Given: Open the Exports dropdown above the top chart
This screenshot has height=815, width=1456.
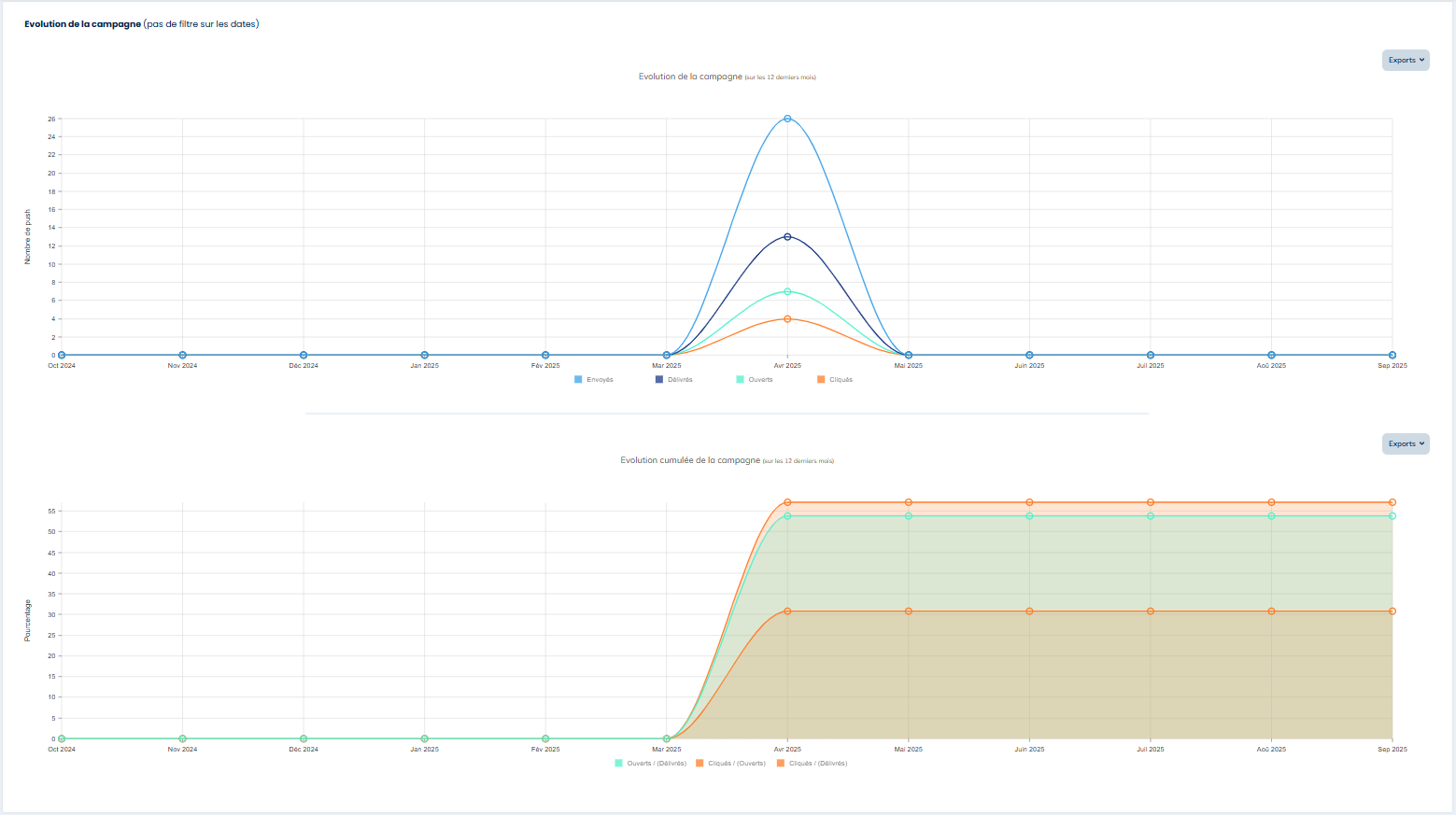Looking at the screenshot, I should (1406, 60).
